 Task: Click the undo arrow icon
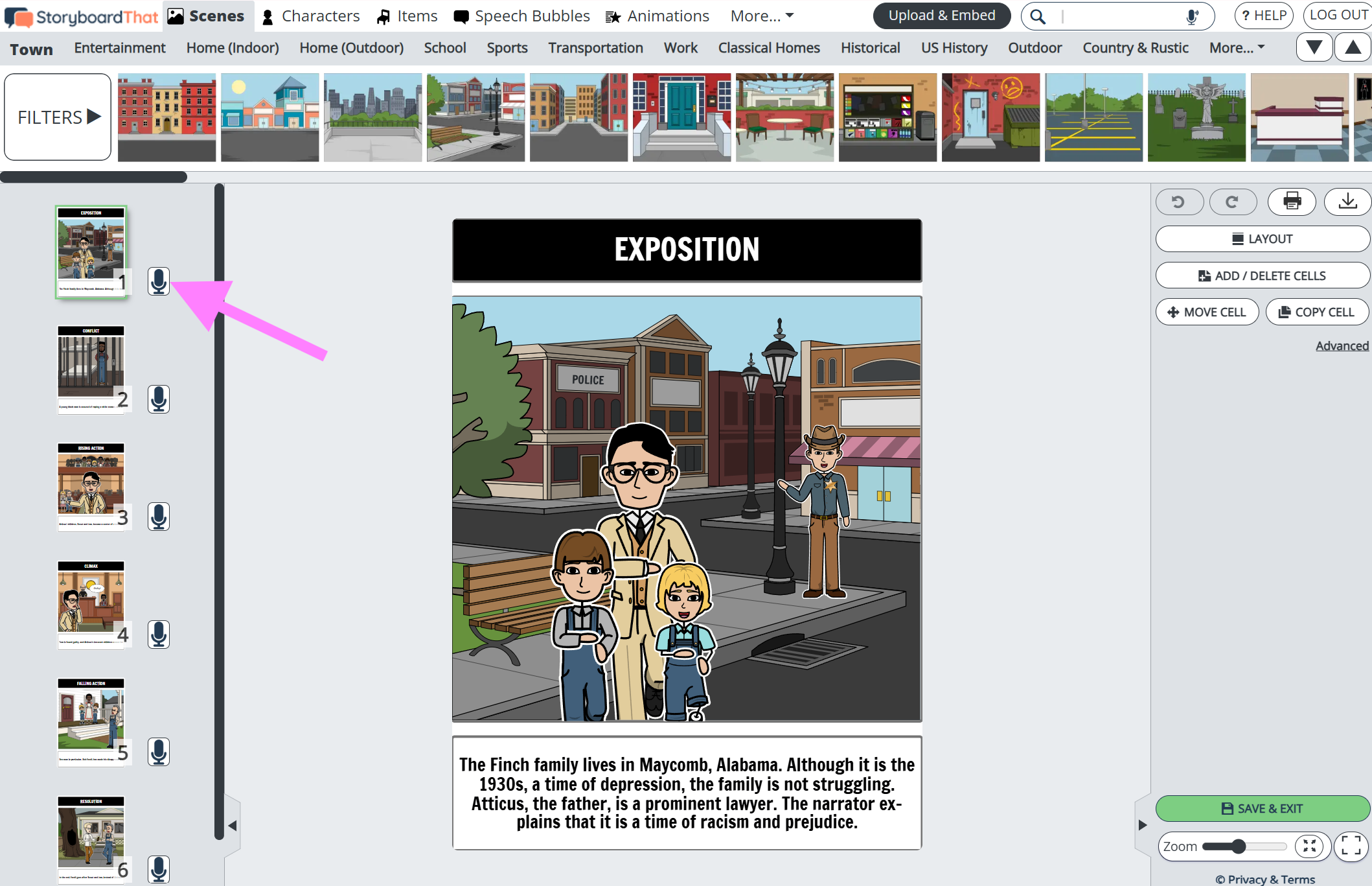[1178, 202]
